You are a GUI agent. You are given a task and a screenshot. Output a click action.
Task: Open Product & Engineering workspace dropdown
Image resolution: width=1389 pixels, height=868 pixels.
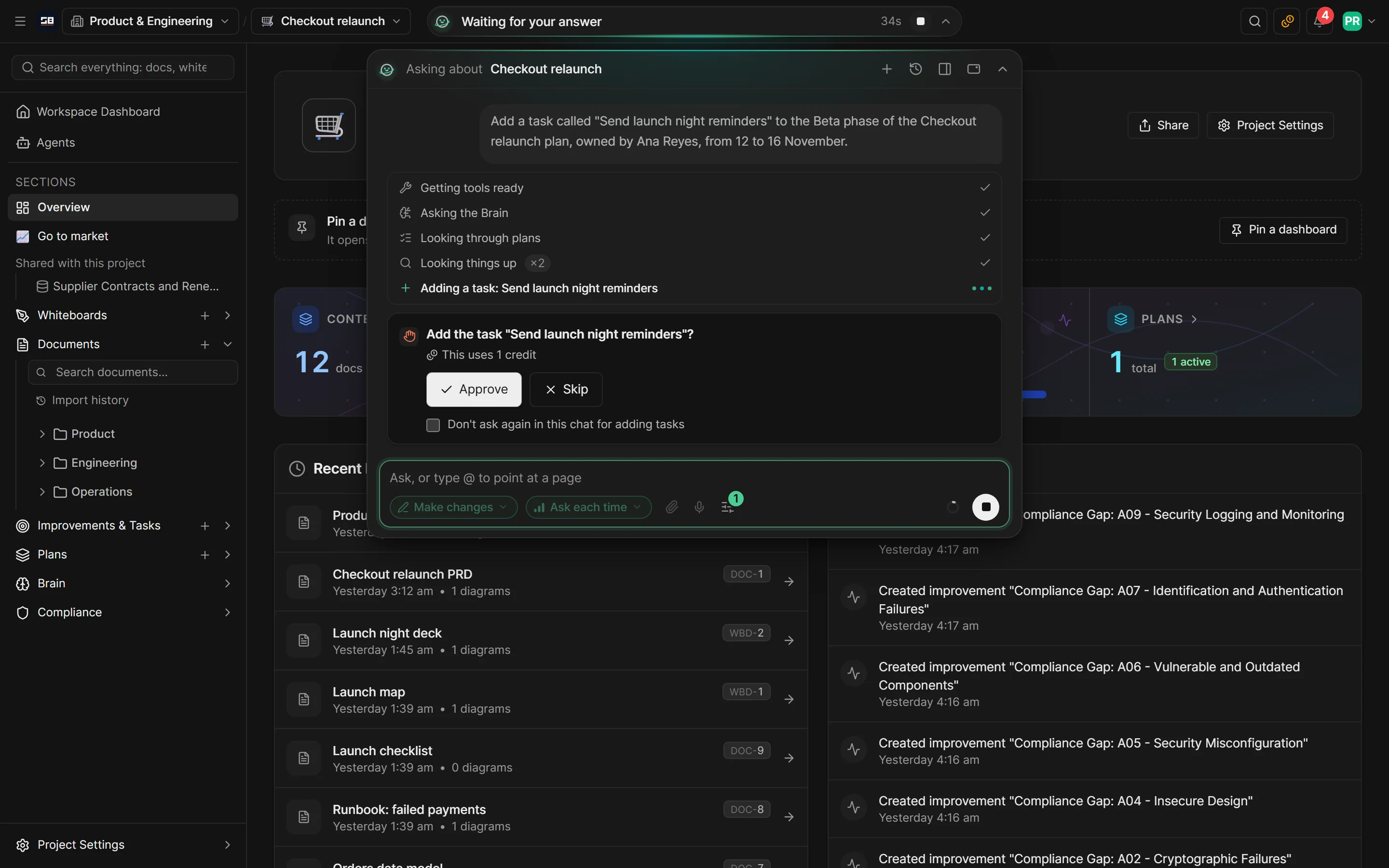(x=150, y=21)
